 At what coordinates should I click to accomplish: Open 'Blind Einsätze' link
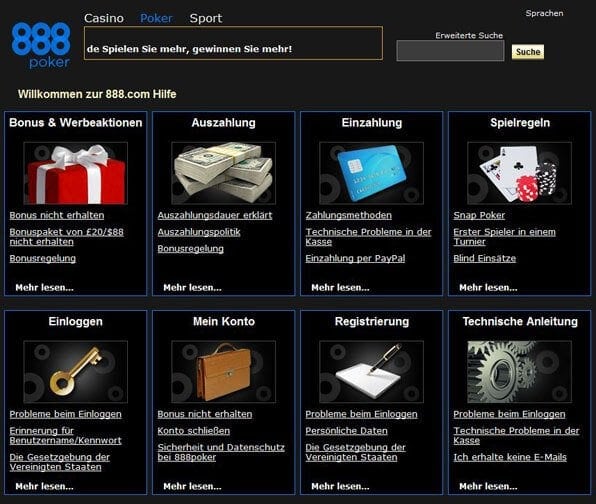coord(485,258)
